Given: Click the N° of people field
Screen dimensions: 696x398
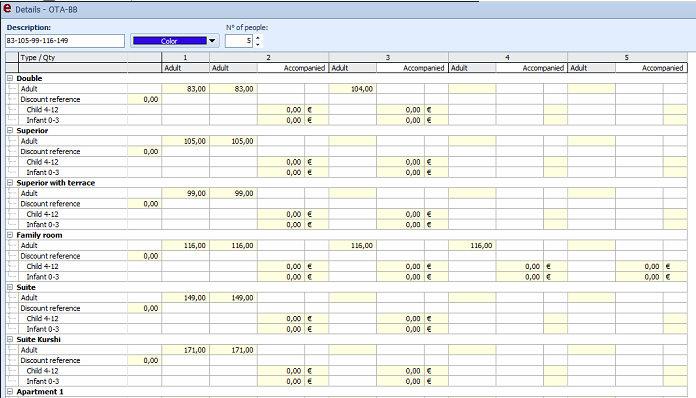Looking at the screenshot, I should (x=239, y=41).
